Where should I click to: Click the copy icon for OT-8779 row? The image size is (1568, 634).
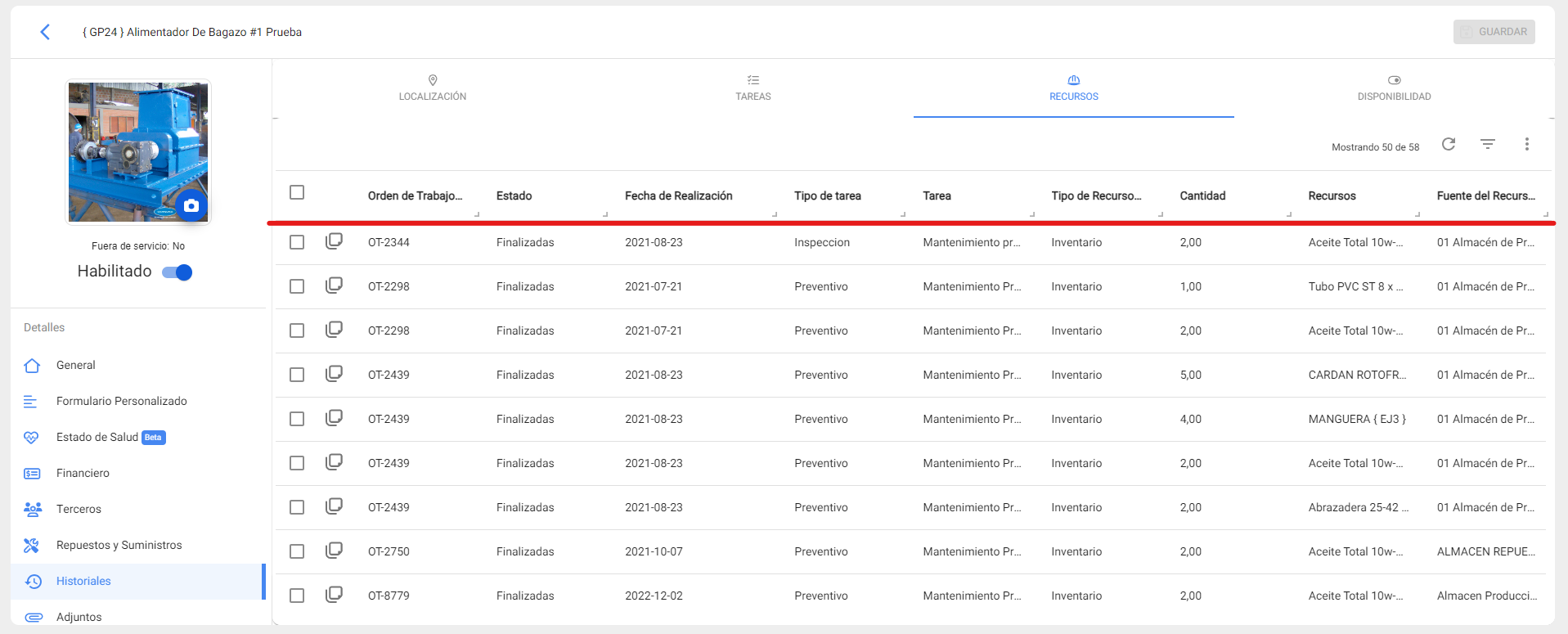pos(334,595)
